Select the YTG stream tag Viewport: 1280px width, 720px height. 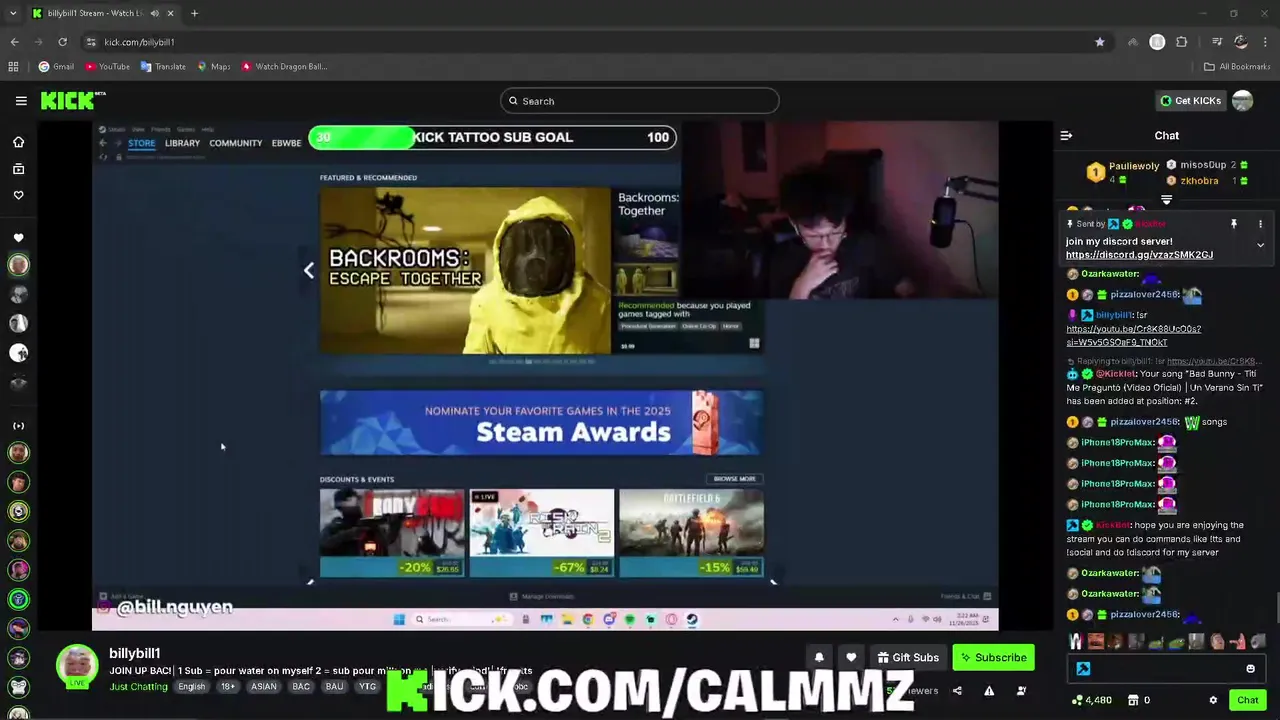[x=367, y=687]
